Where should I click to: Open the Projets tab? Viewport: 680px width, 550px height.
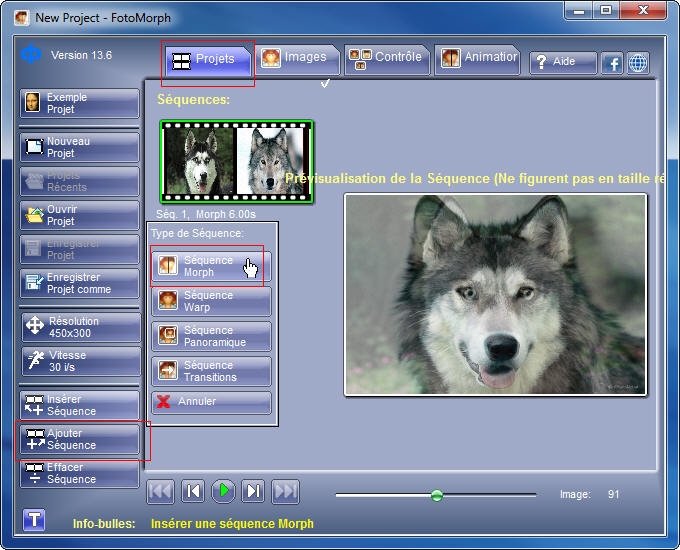coord(209,60)
